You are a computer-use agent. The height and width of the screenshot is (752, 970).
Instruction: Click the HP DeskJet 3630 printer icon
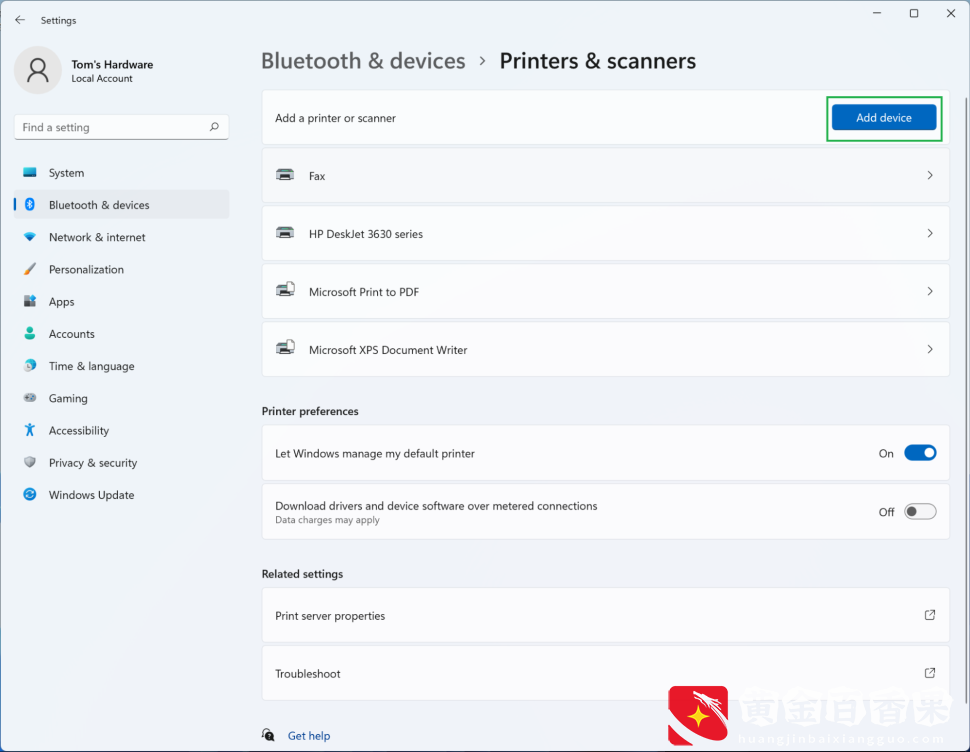(285, 233)
